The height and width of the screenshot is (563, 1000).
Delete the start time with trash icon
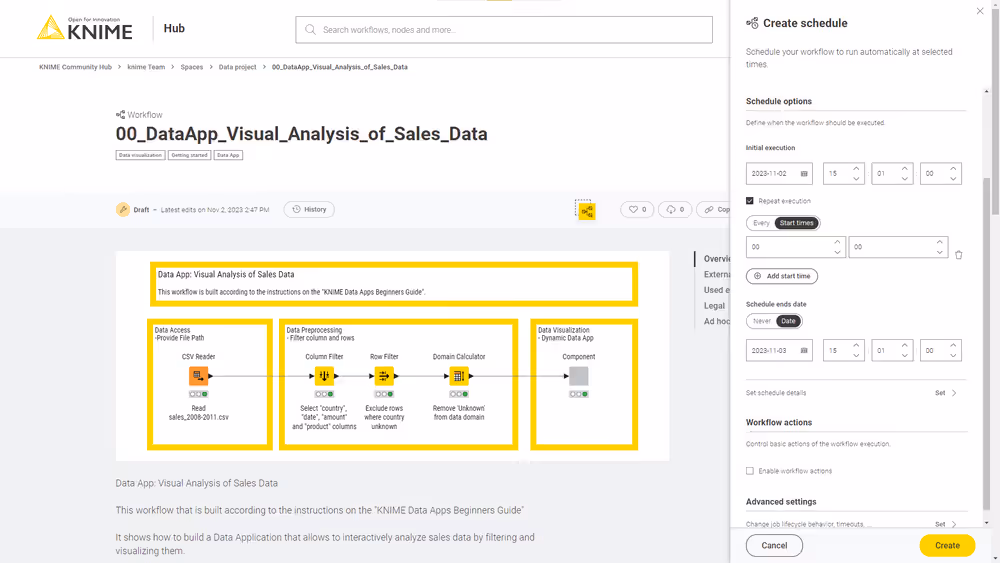[958, 255]
